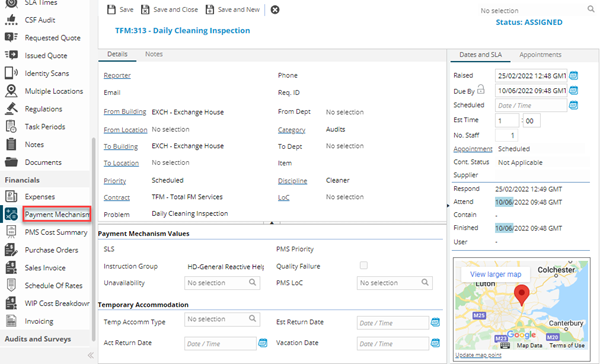This screenshot has height=364, width=600.
Task: Click the Save disk icon
Action: (111, 10)
